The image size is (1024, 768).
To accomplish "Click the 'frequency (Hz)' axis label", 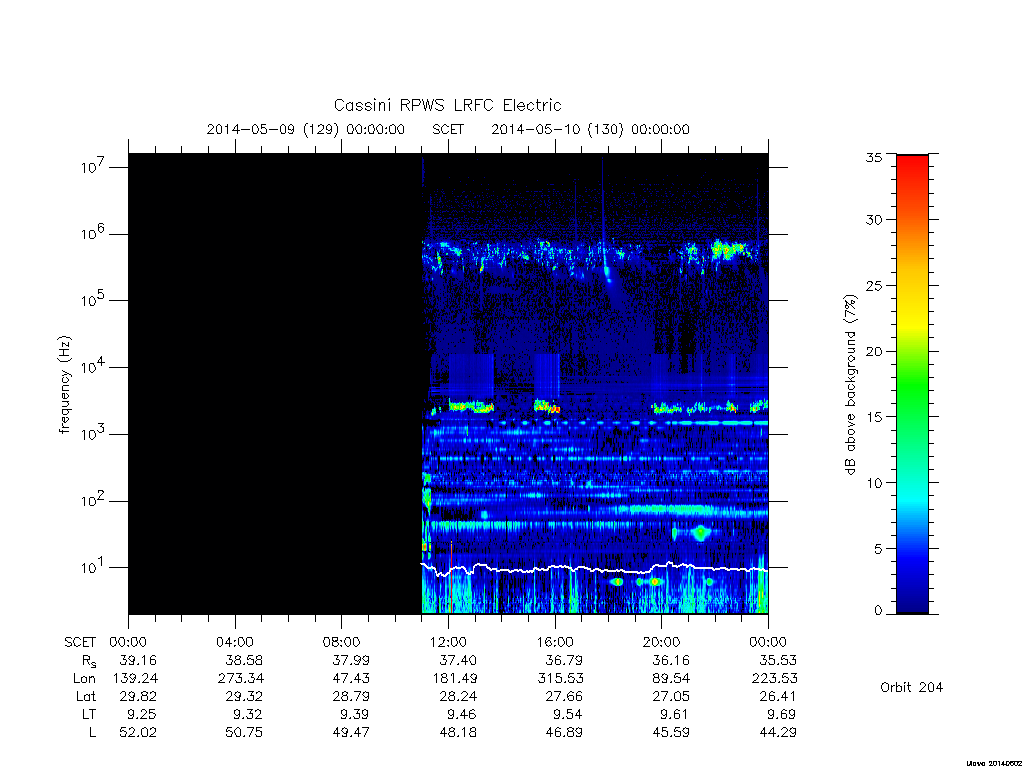I will [64, 385].
